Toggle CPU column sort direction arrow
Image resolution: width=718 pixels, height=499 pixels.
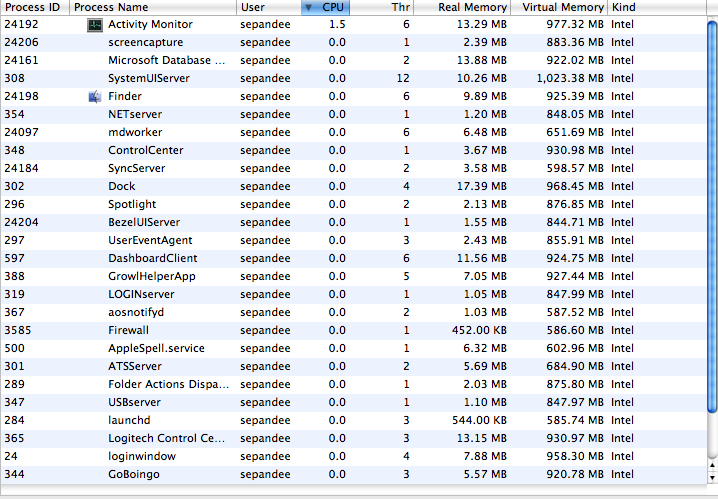click(x=309, y=7)
